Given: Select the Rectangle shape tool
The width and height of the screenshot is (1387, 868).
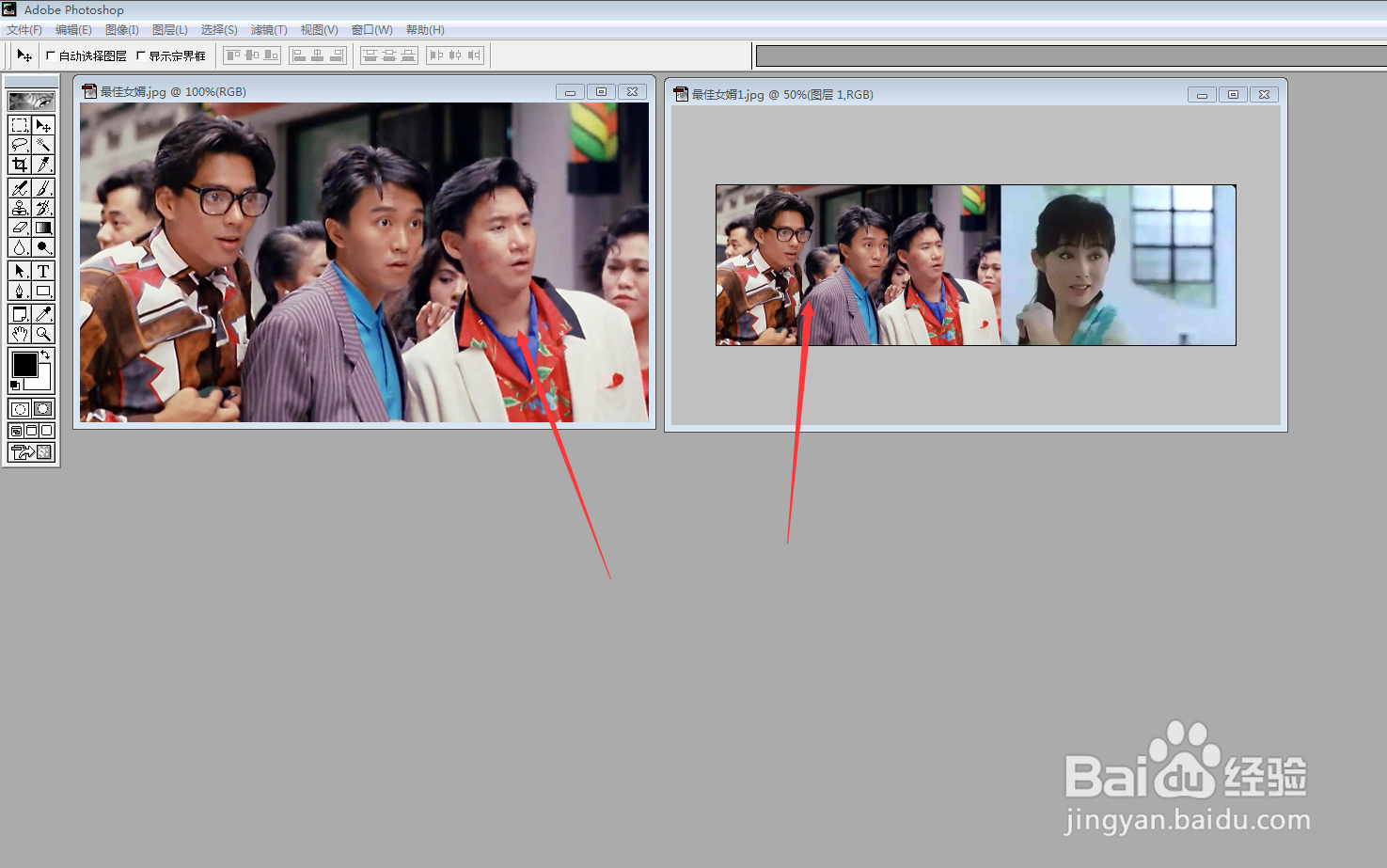Looking at the screenshot, I should click(43, 291).
